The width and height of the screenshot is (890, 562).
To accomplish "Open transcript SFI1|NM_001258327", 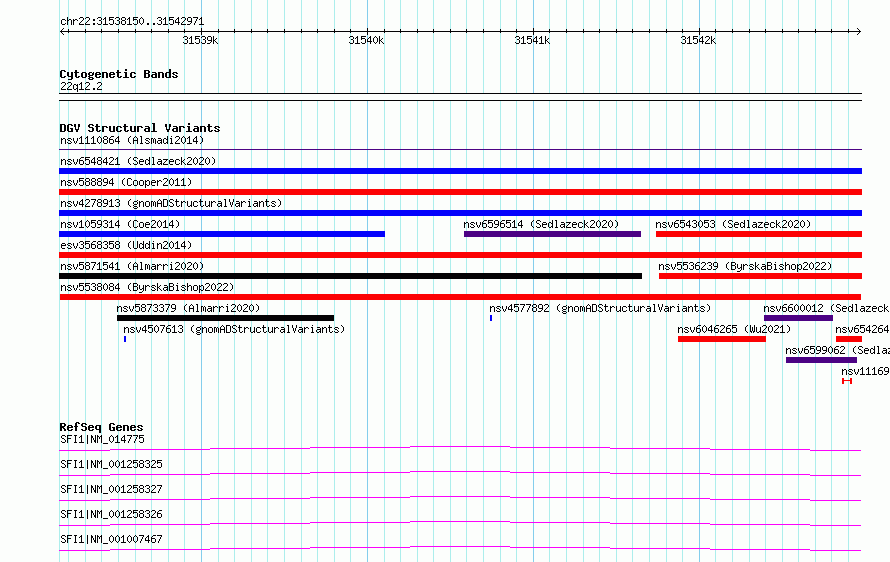I will (x=111, y=489).
